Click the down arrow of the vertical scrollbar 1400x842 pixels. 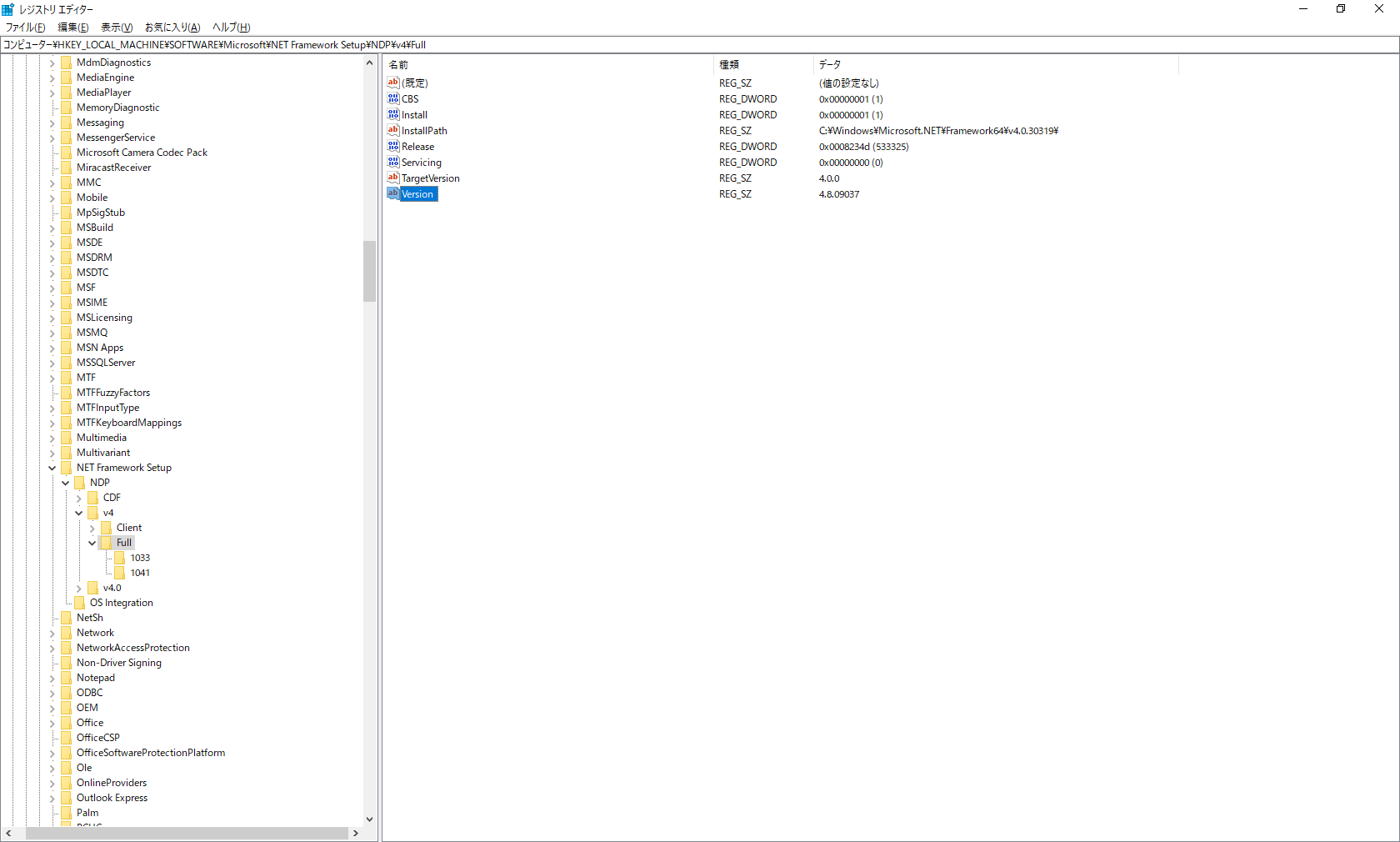click(369, 819)
